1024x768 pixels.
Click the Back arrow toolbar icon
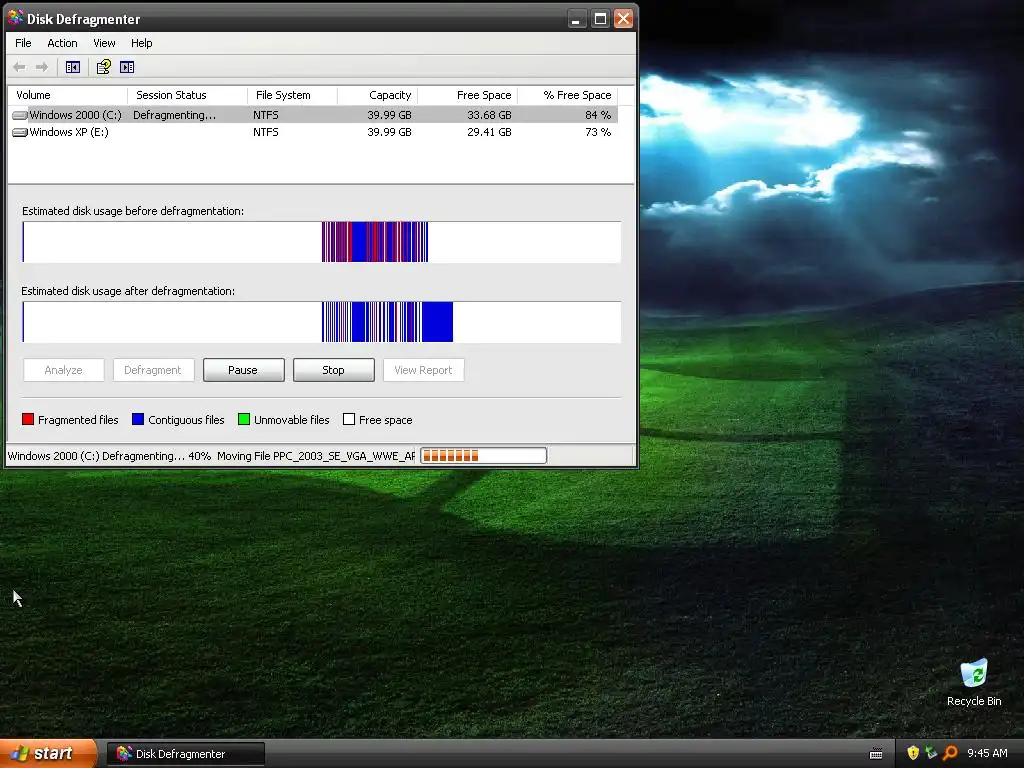coord(20,67)
